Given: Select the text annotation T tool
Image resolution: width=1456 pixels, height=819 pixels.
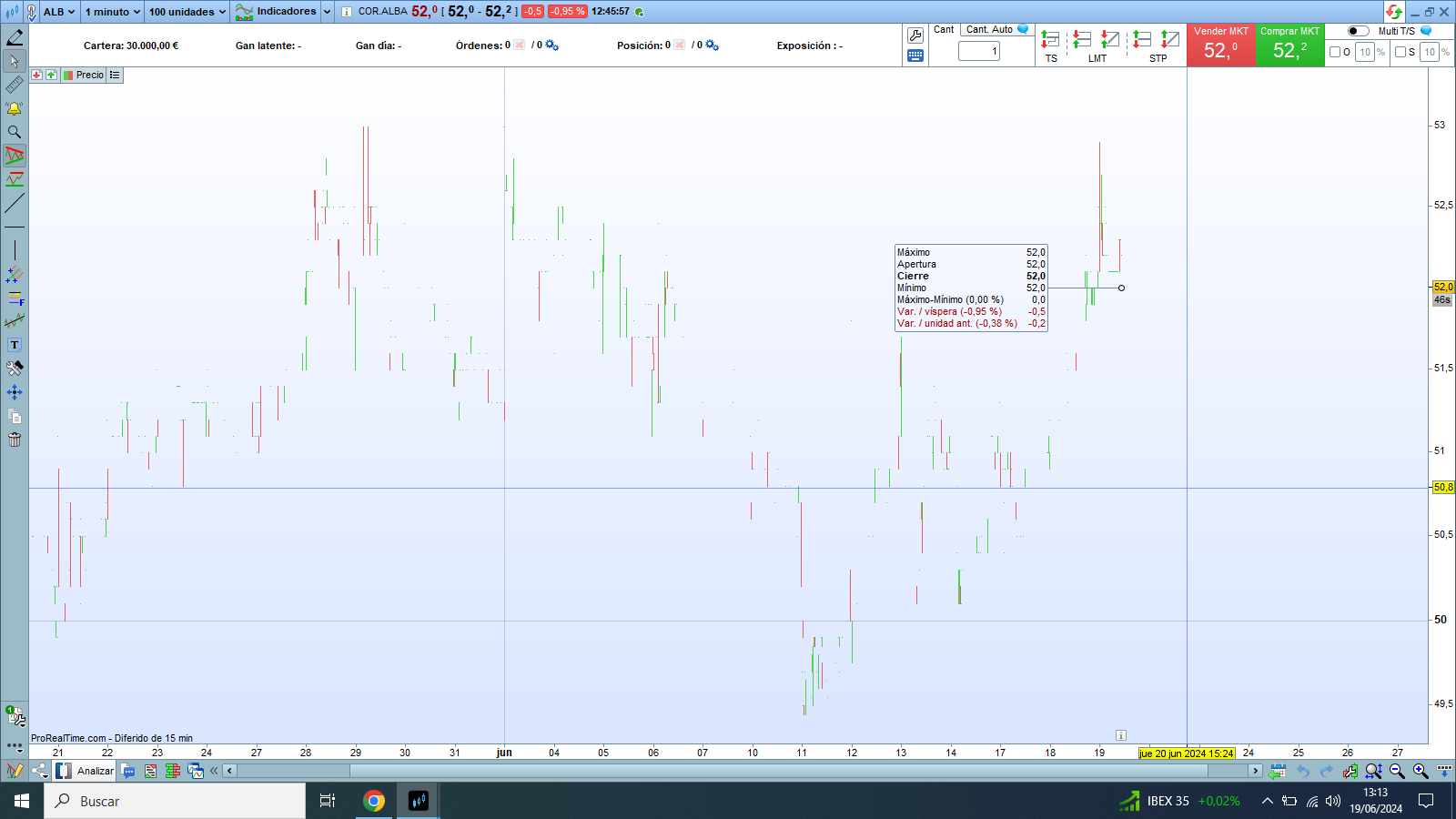Looking at the screenshot, I should pos(15,345).
